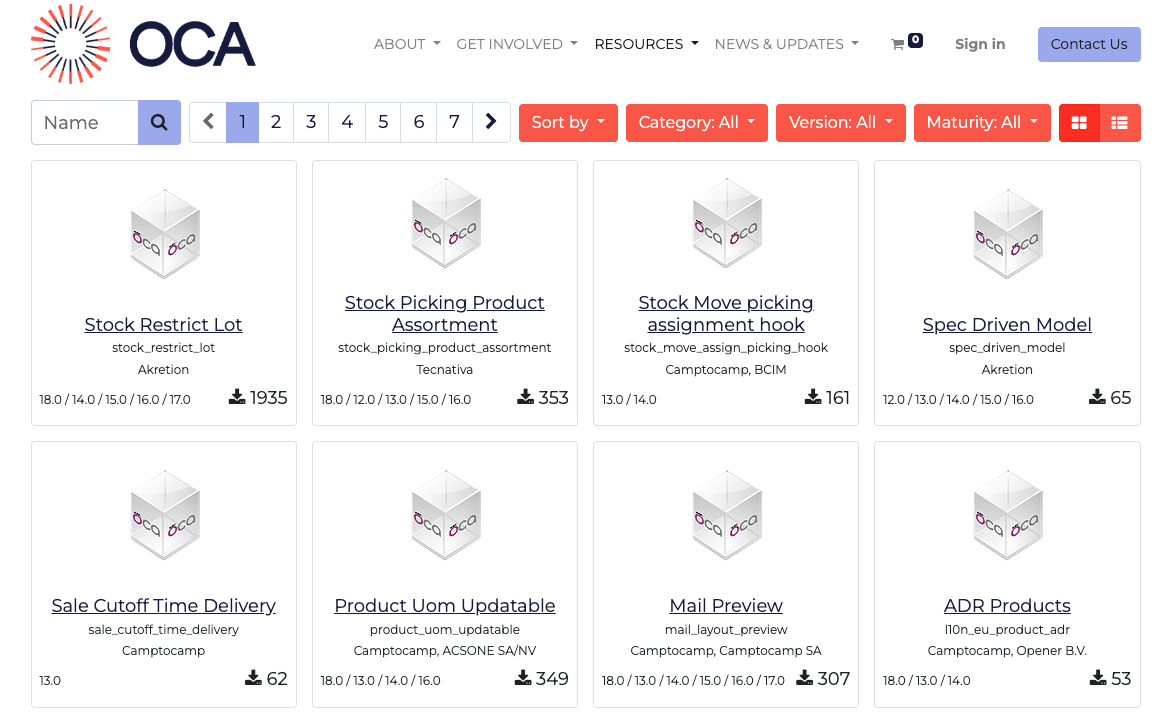The width and height of the screenshot is (1170, 717).
Task: Click product_uom_updatable technical name text
Action: point(445,630)
